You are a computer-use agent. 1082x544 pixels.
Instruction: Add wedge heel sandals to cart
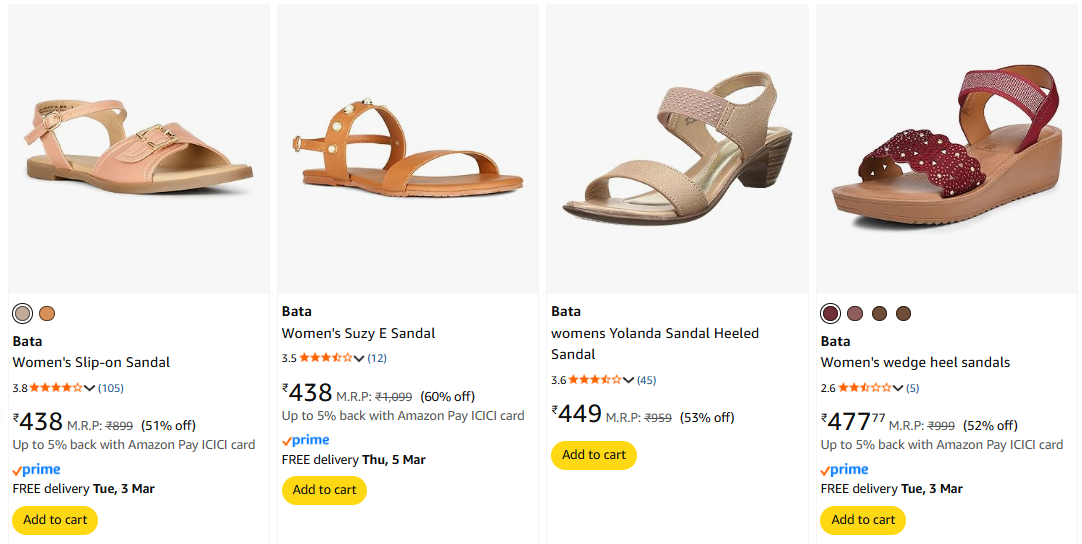[x=863, y=520]
